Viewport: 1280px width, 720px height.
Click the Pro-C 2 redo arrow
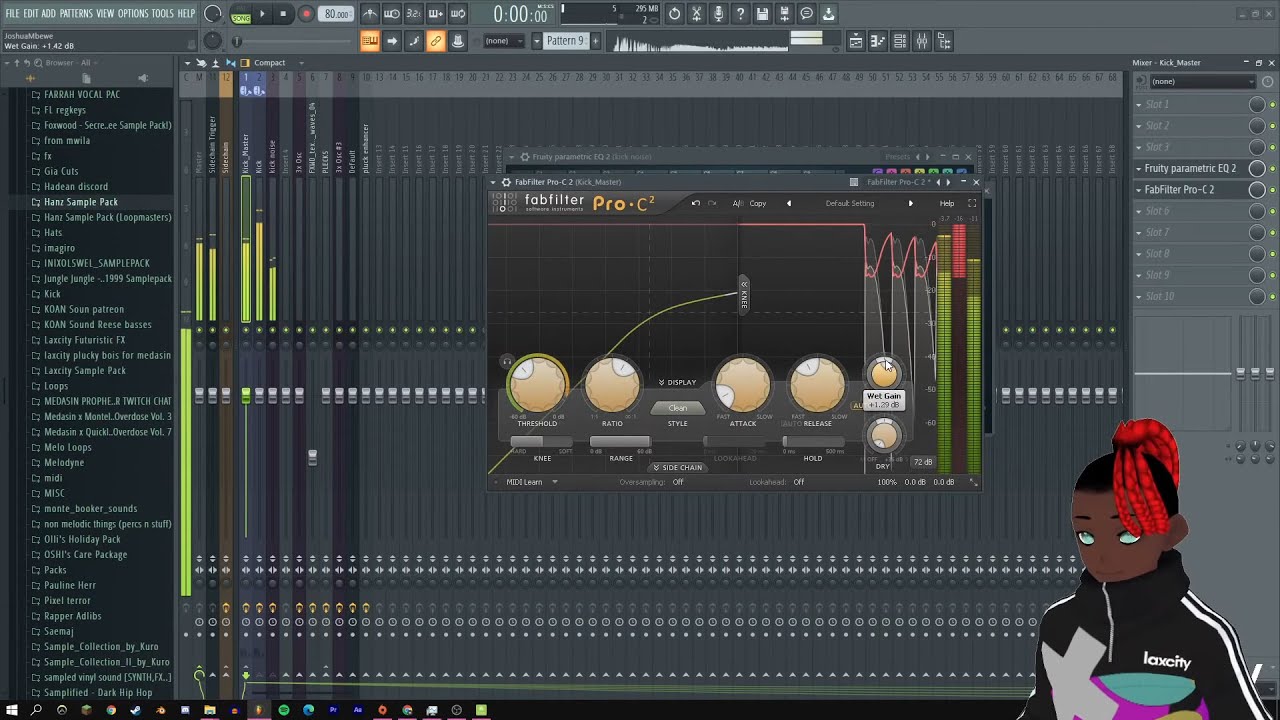tap(712, 204)
